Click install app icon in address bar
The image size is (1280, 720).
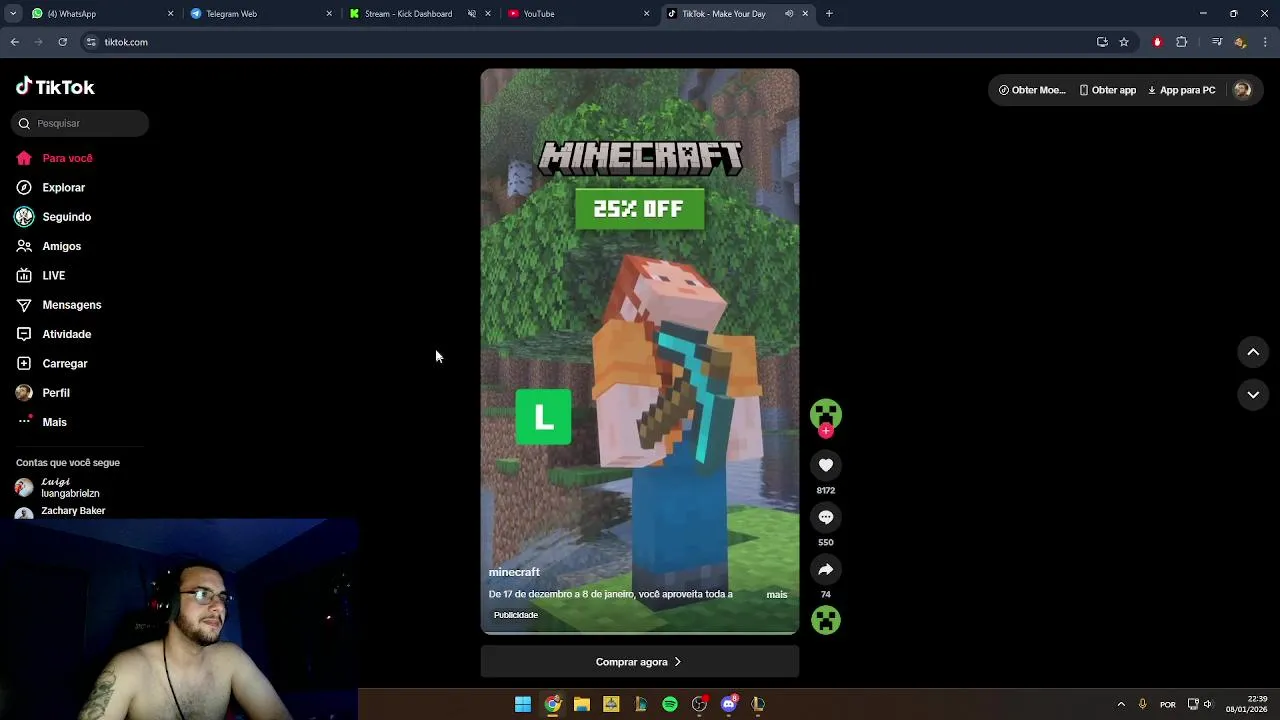click(x=1102, y=42)
